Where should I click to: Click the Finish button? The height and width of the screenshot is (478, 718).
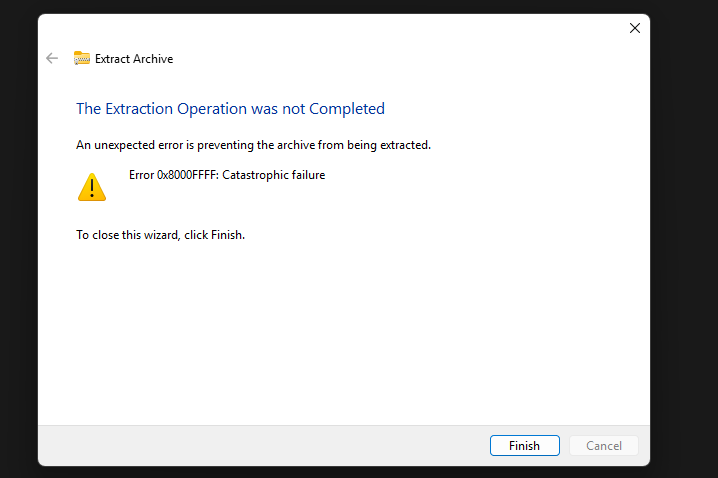[525, 445]
